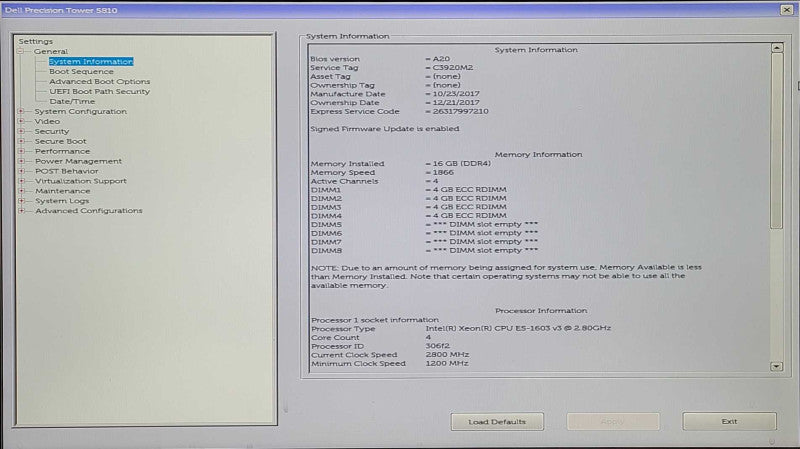Expand the System Logs node

click(x=21, y=201)
